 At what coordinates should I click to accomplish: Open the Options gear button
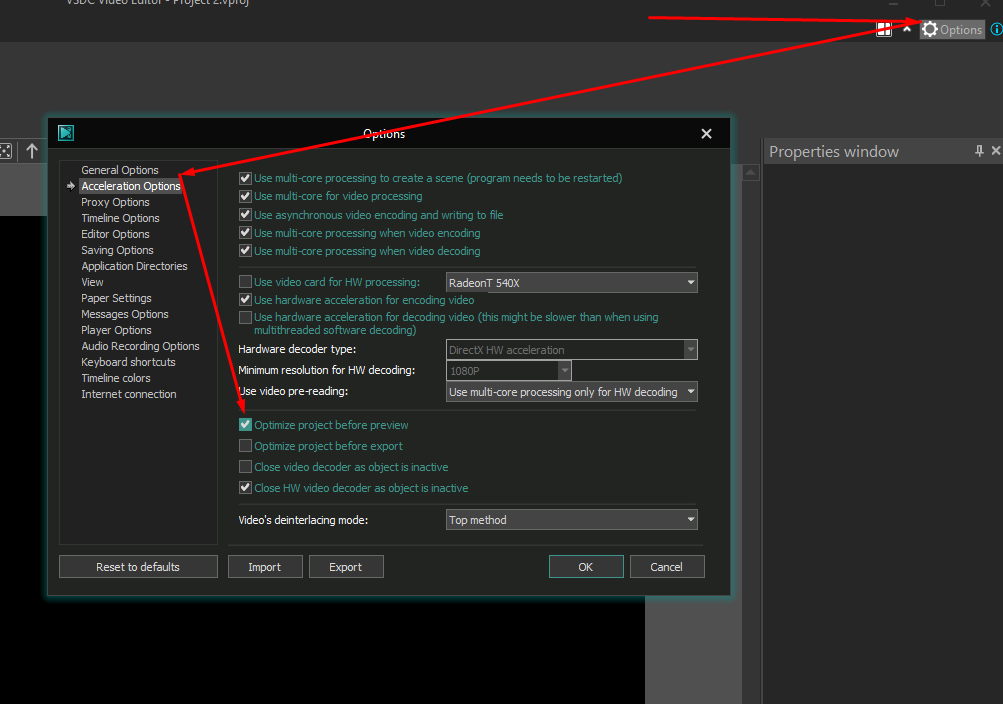tap(952, 29)
